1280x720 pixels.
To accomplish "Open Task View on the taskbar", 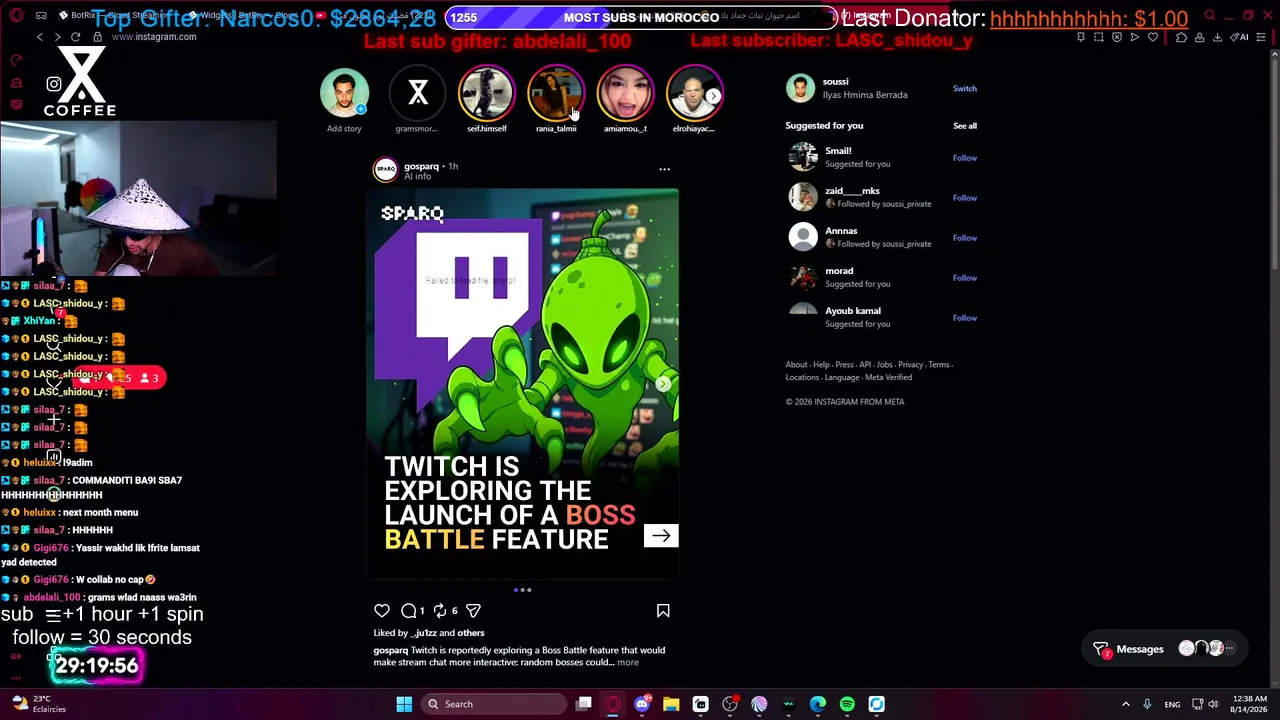I will pos(584,704).
